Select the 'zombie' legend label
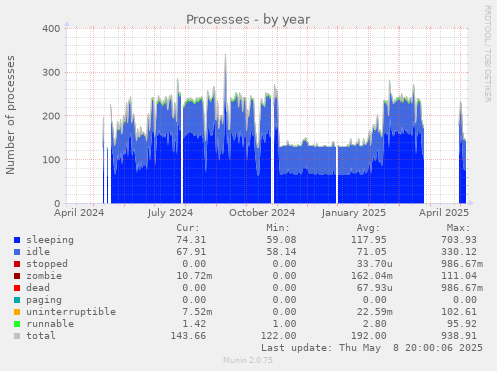 point(44,276)
